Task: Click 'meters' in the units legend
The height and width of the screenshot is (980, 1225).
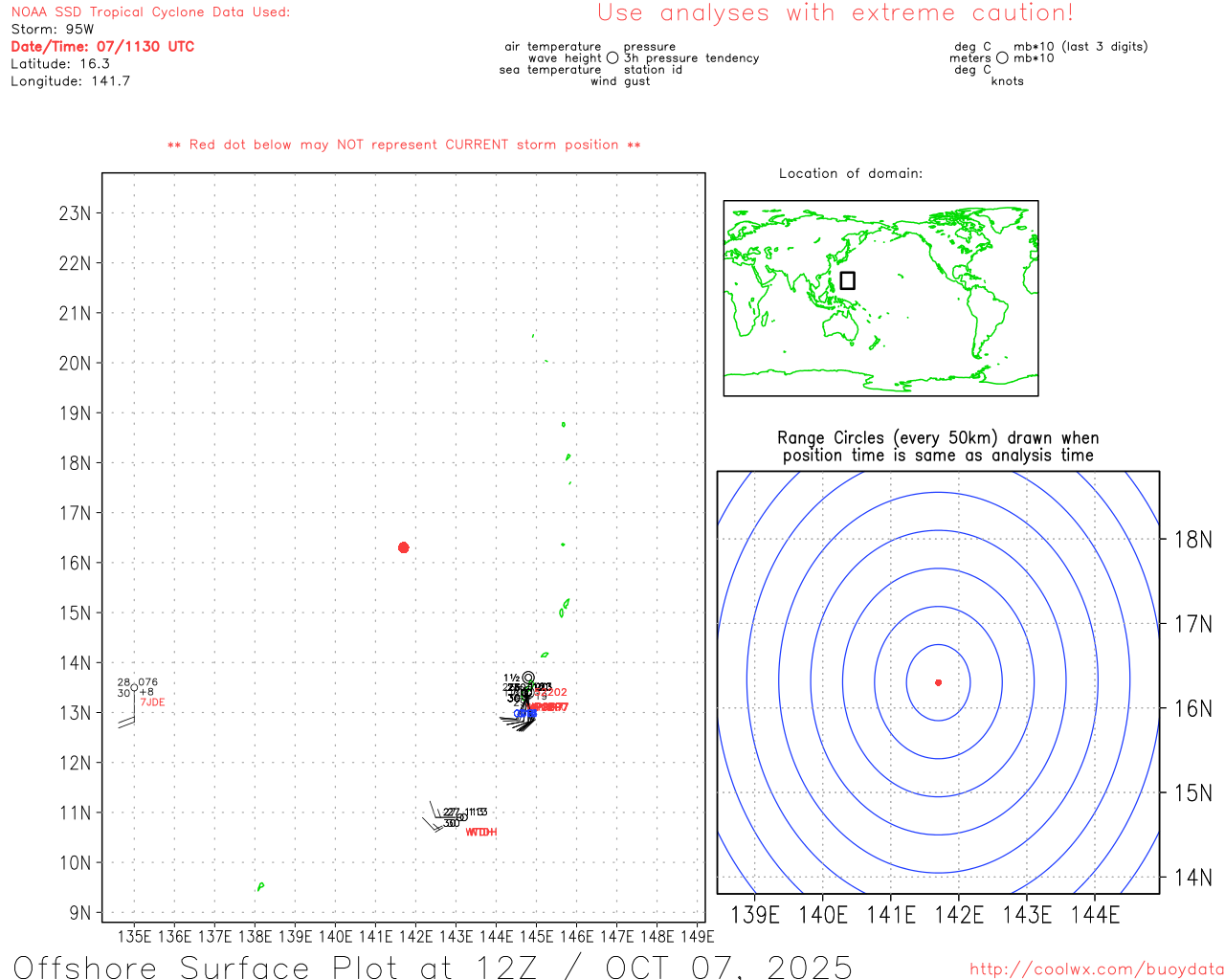Action: coord(970,58)
